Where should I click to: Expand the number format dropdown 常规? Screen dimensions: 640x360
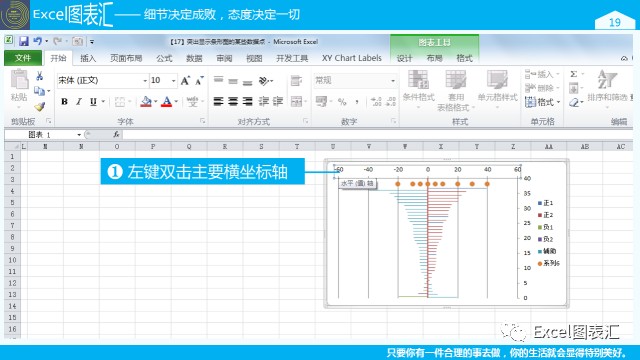pos(393,80)
